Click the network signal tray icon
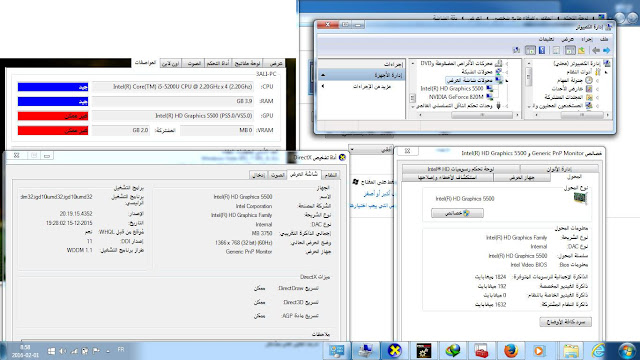 pos(74,351)
